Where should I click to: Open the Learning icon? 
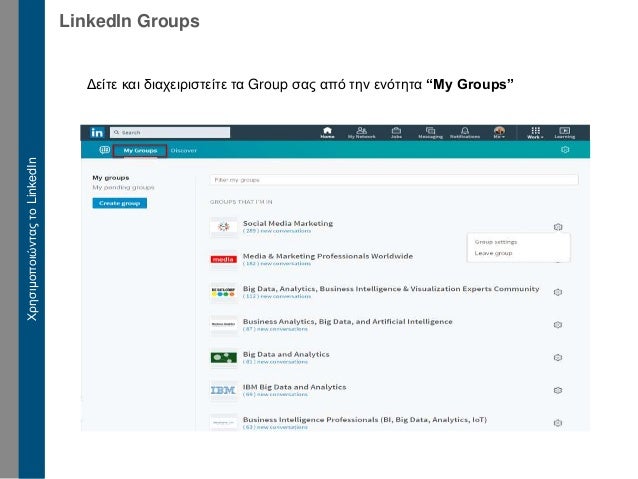point(565,131)
